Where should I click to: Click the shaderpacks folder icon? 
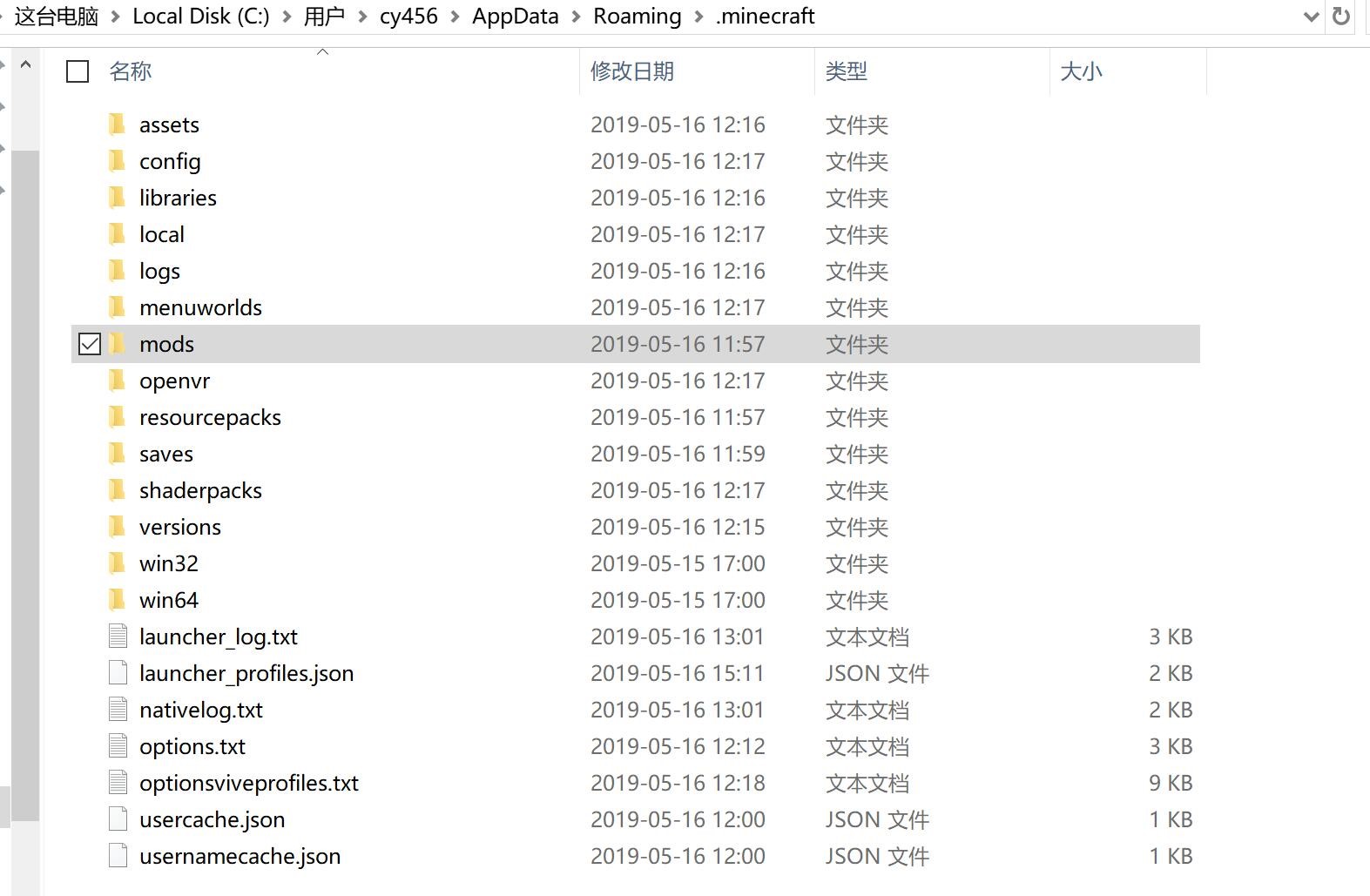click(x=118, y=490)
